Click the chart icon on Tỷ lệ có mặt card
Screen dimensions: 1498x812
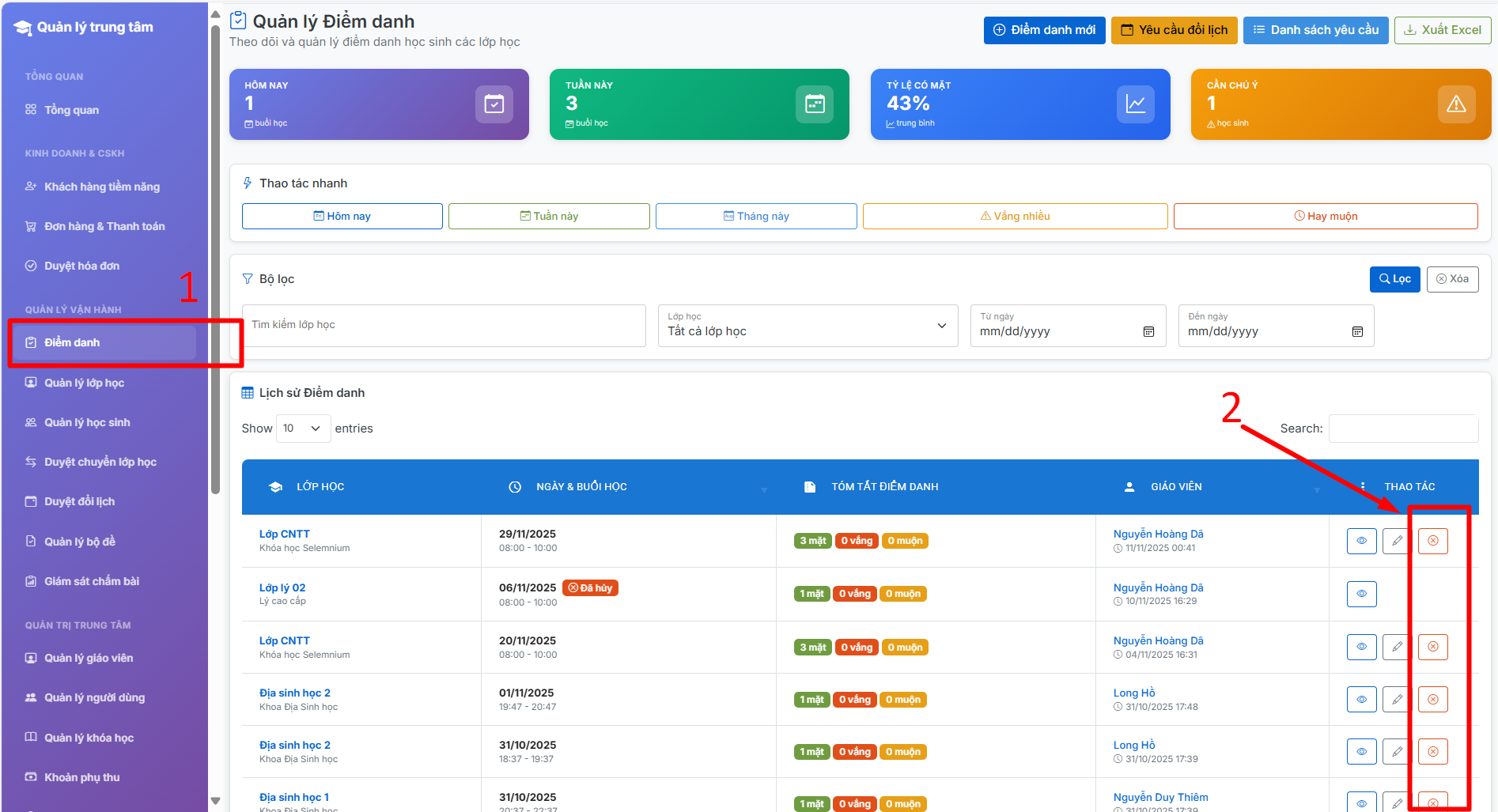pyautogui.click(x=1136, y=104)
